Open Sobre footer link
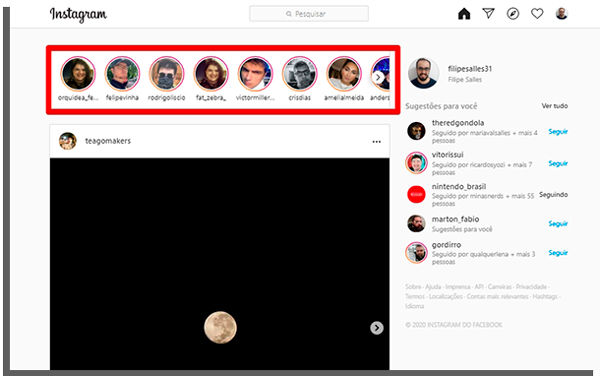600x376 pixels. tap(413, 287)
